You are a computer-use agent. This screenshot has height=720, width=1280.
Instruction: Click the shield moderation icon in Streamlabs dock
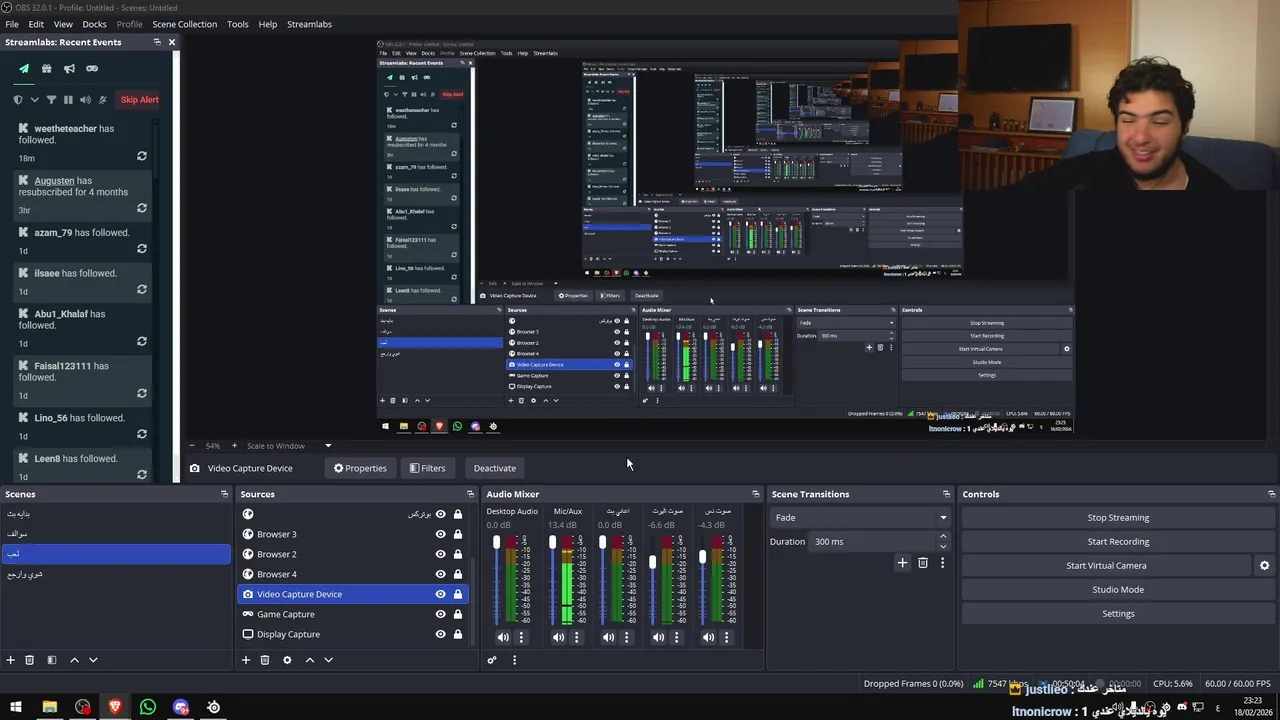click(x=18, y=100)
